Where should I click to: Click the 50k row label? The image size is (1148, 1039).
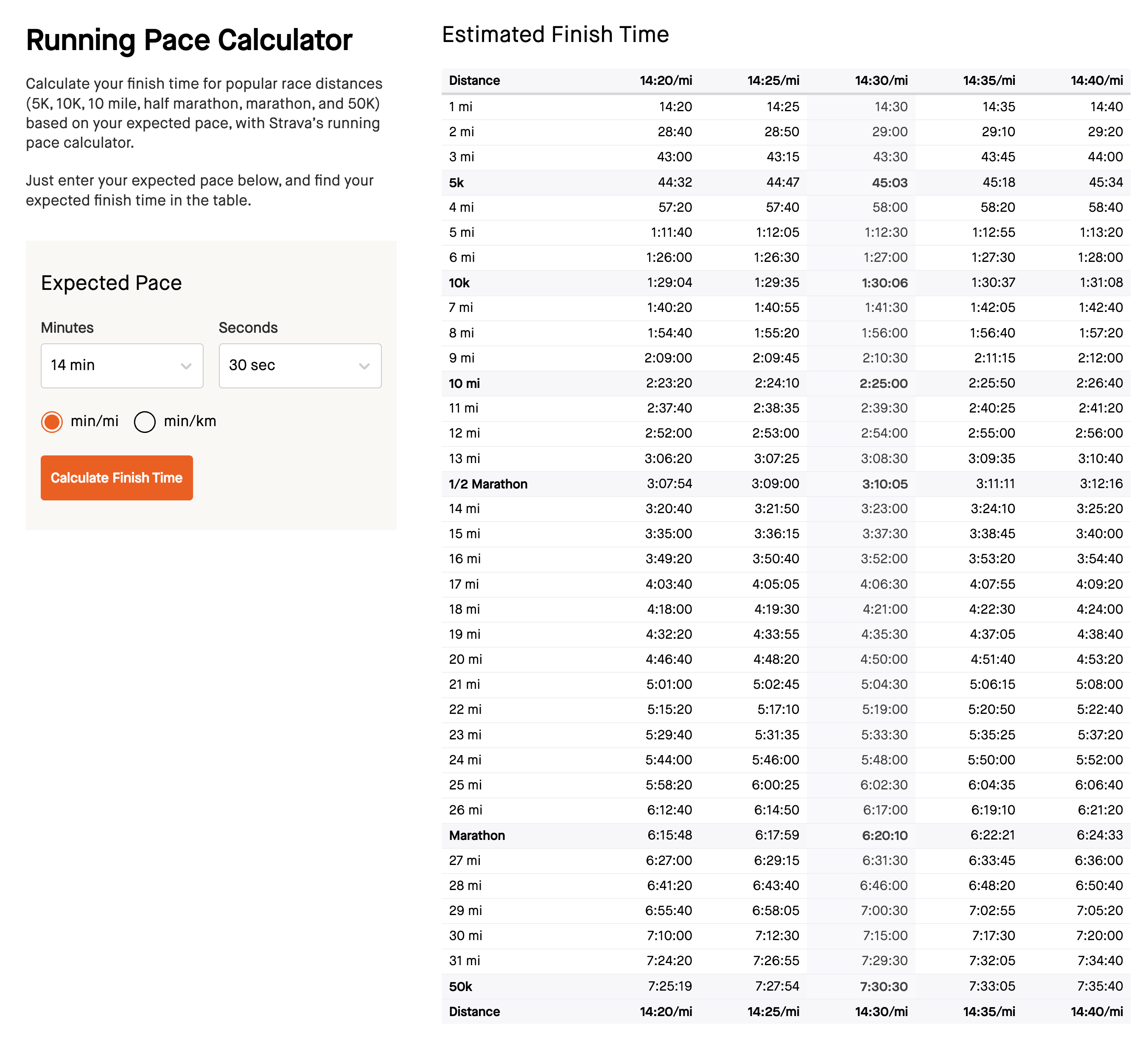coord(460,987)
